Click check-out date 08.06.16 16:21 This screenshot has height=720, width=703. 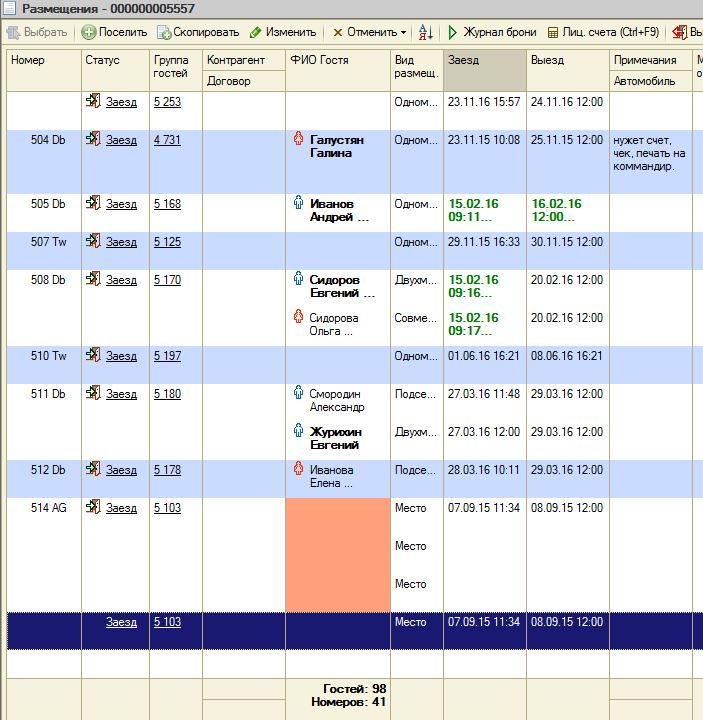click(x=567, y=356)
